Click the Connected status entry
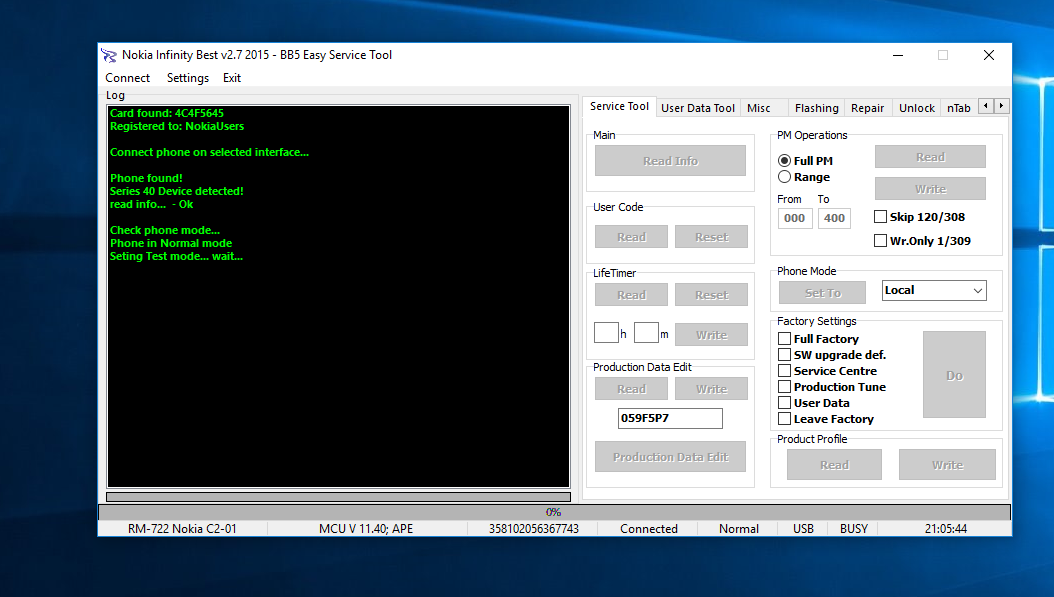1054x597 pixels. (x=649, y=528)
